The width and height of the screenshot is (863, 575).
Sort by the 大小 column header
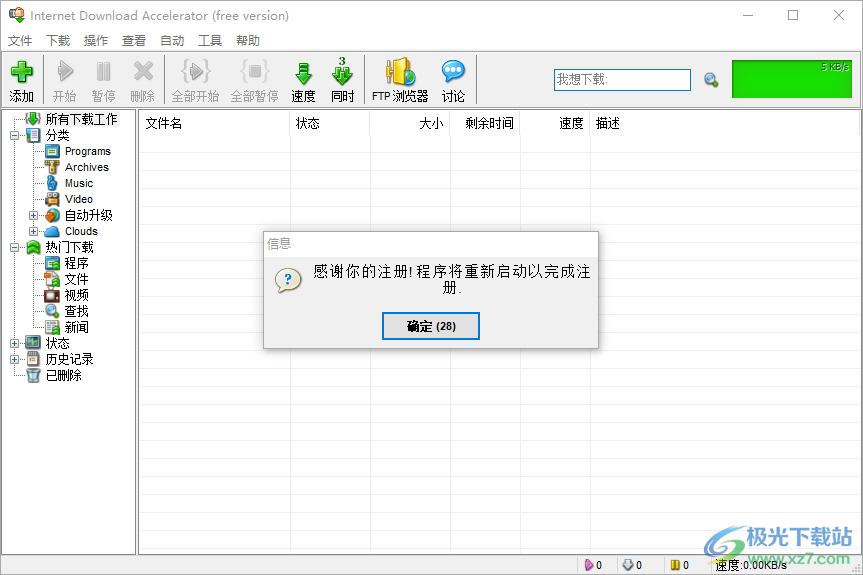(x=410, y=123)
